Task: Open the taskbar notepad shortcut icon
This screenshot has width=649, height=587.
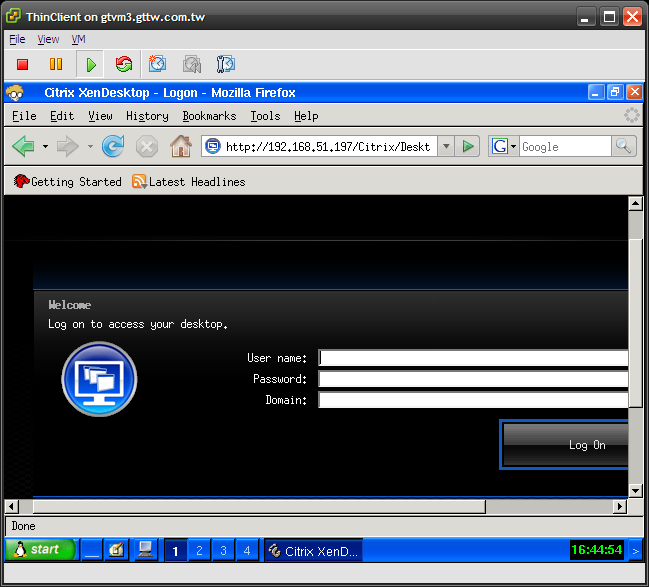Action: pyautogui.click(x=116, y=550)
